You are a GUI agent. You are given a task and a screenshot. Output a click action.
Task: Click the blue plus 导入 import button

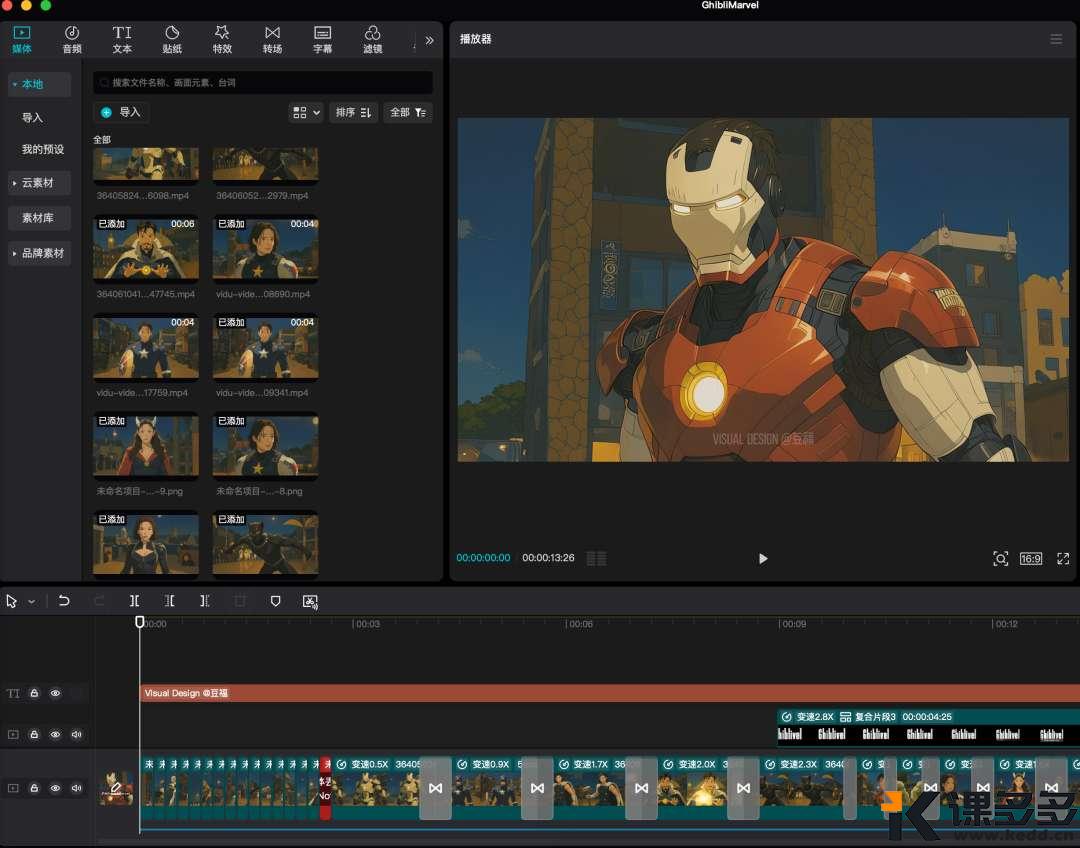121,112
